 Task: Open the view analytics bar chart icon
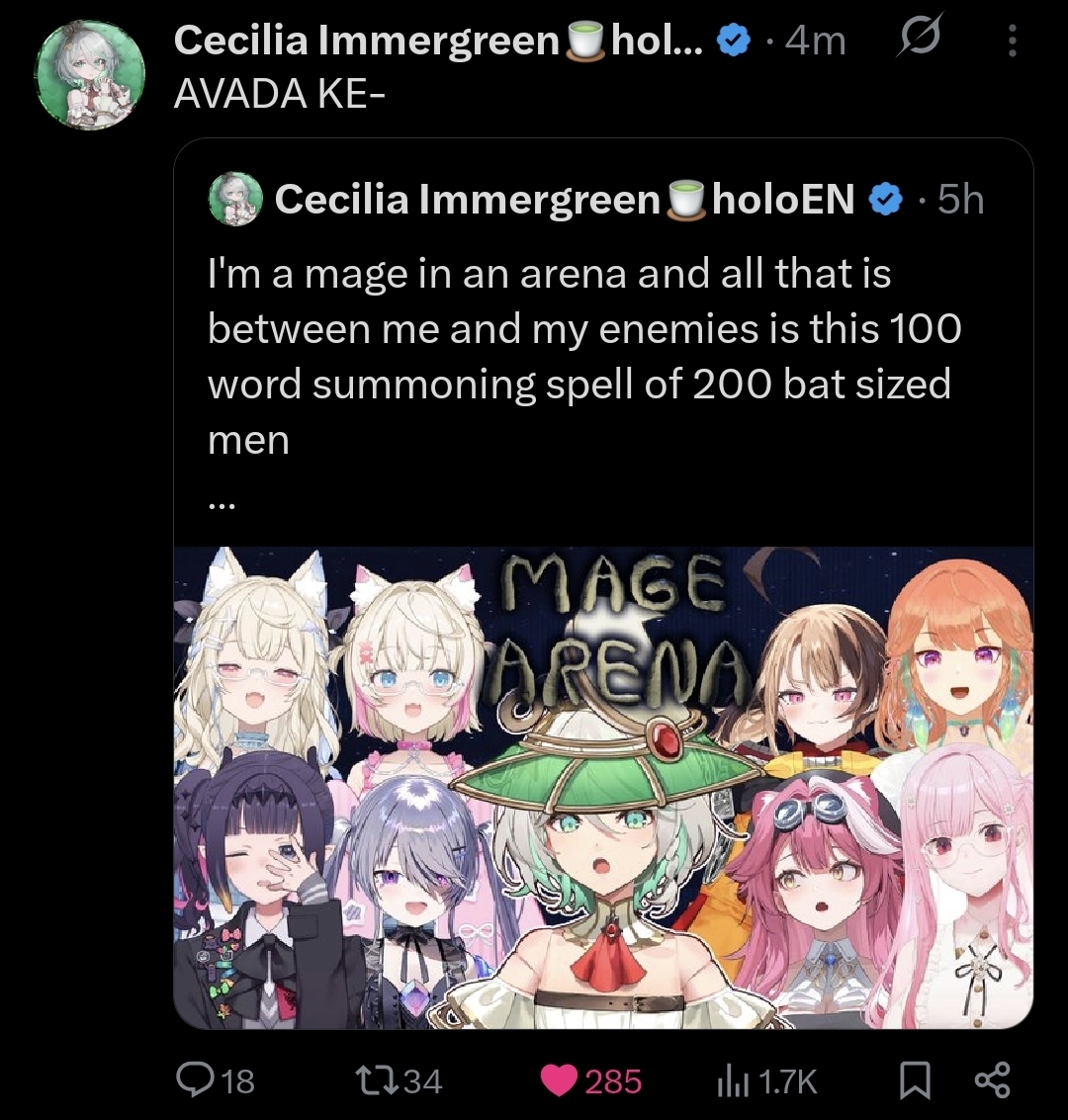pos(733,1080)
